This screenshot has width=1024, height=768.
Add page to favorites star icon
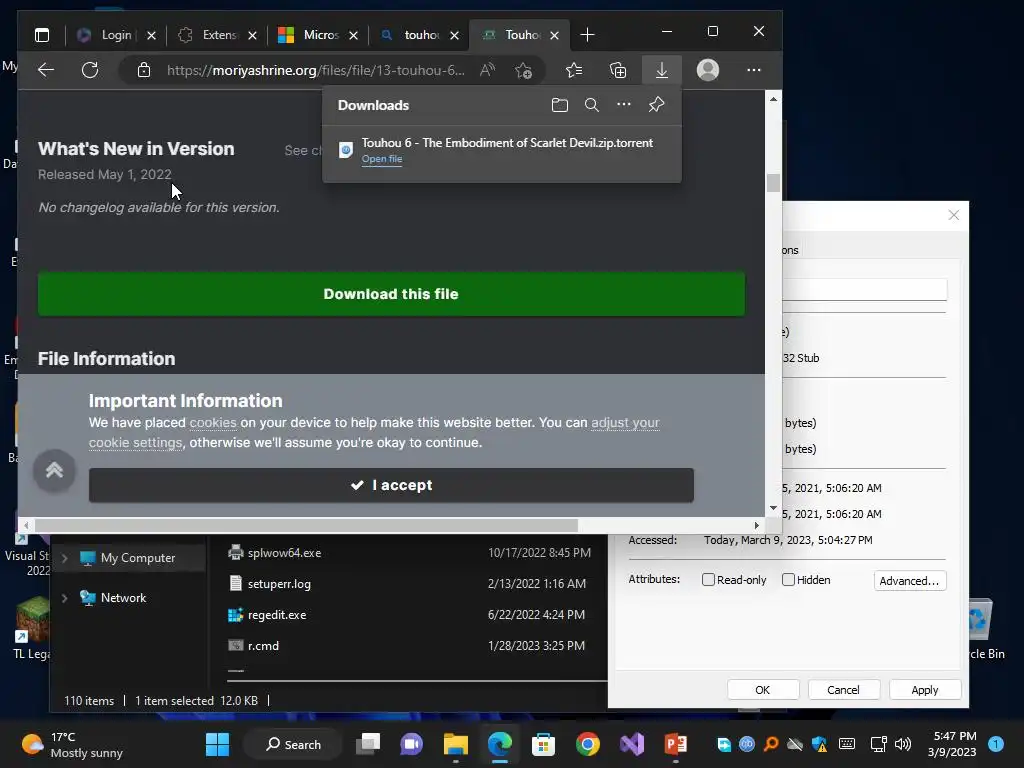point(523,70)
